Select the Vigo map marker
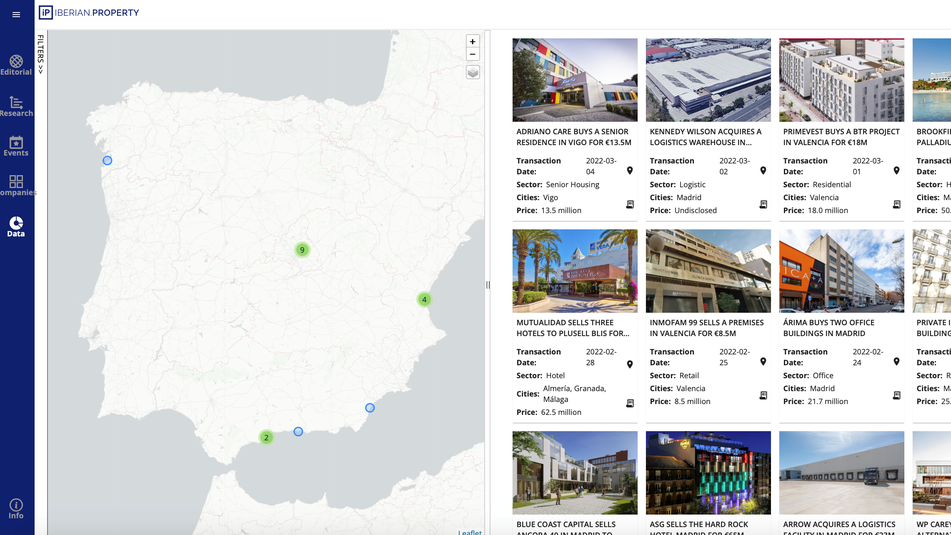Image resolution: width=951 pixels, height=535 pixels. coord(107,161)
